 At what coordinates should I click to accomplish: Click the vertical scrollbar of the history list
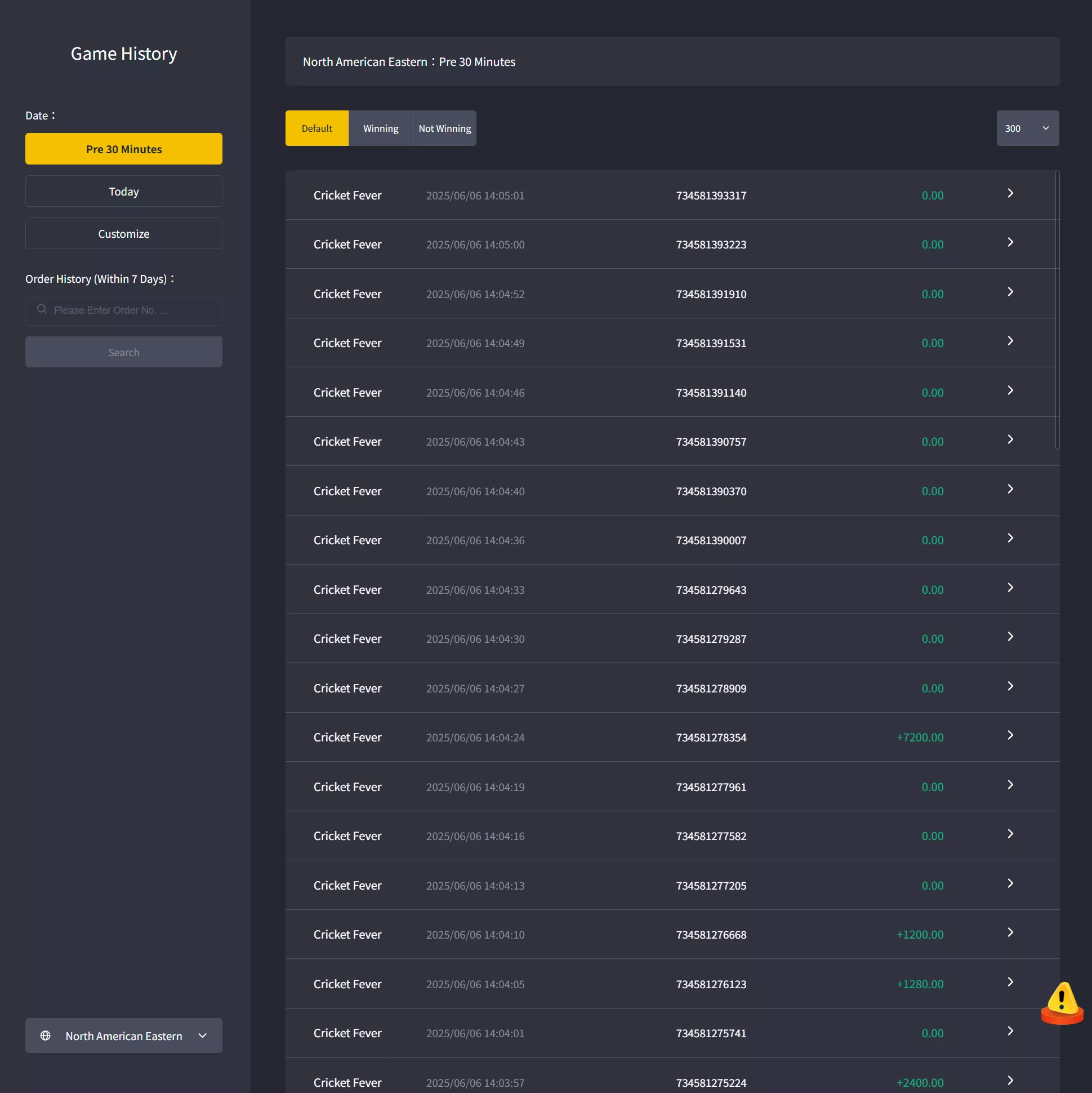click(x=1057, y=310)
